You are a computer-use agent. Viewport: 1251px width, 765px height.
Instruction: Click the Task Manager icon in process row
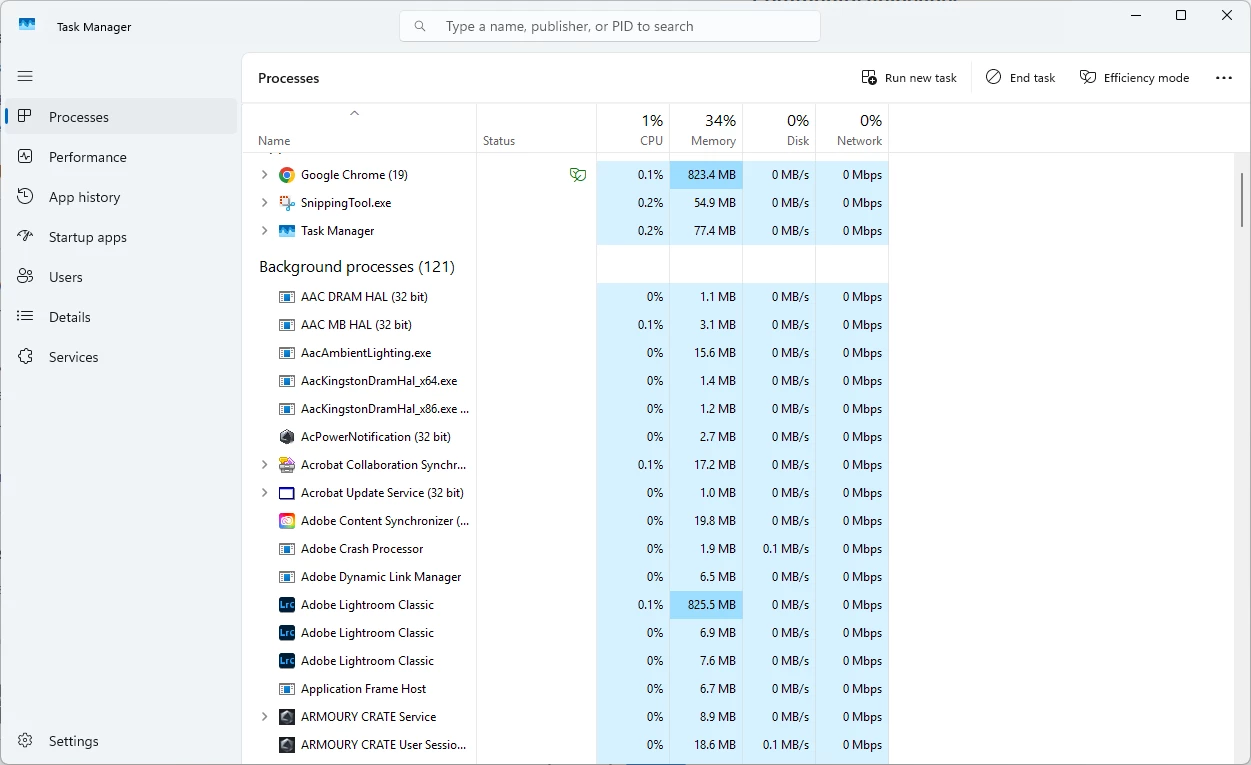click(287, 231)
